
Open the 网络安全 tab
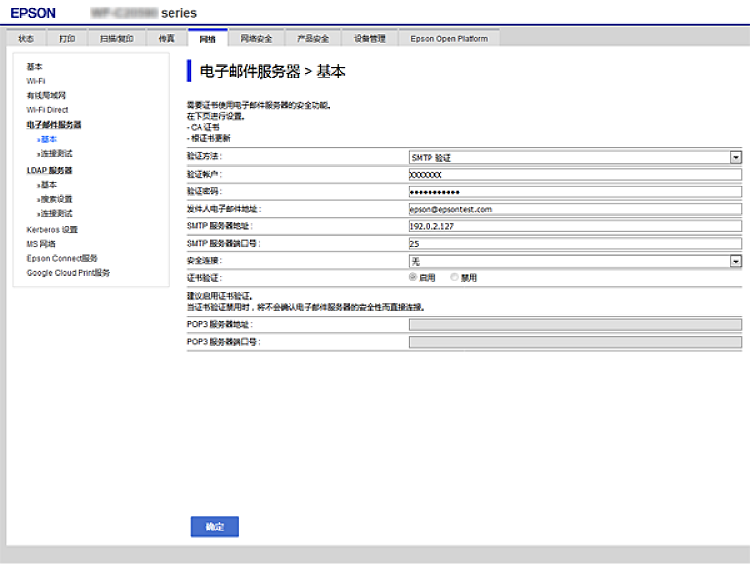point(256,39)
